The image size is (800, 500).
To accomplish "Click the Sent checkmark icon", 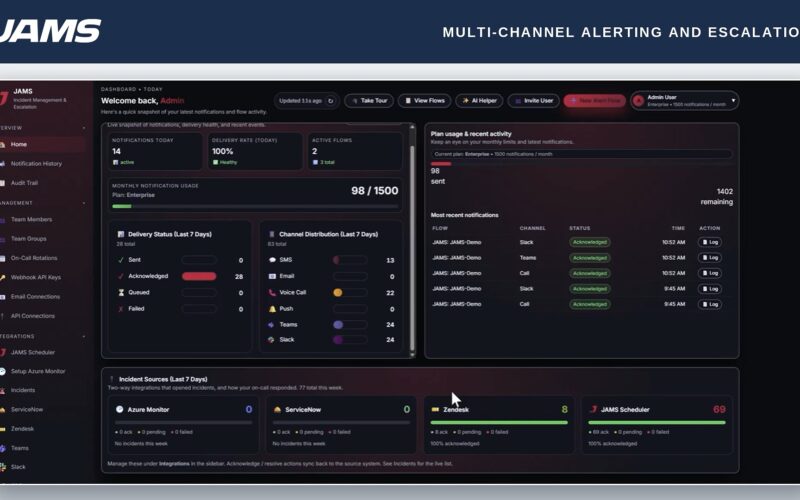I will (x=121, y=260).
